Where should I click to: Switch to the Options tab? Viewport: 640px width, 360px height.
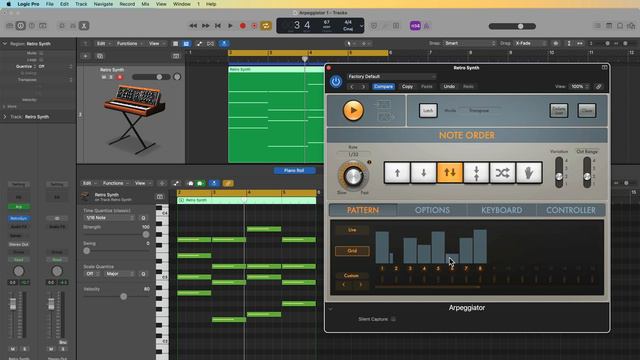432,210
